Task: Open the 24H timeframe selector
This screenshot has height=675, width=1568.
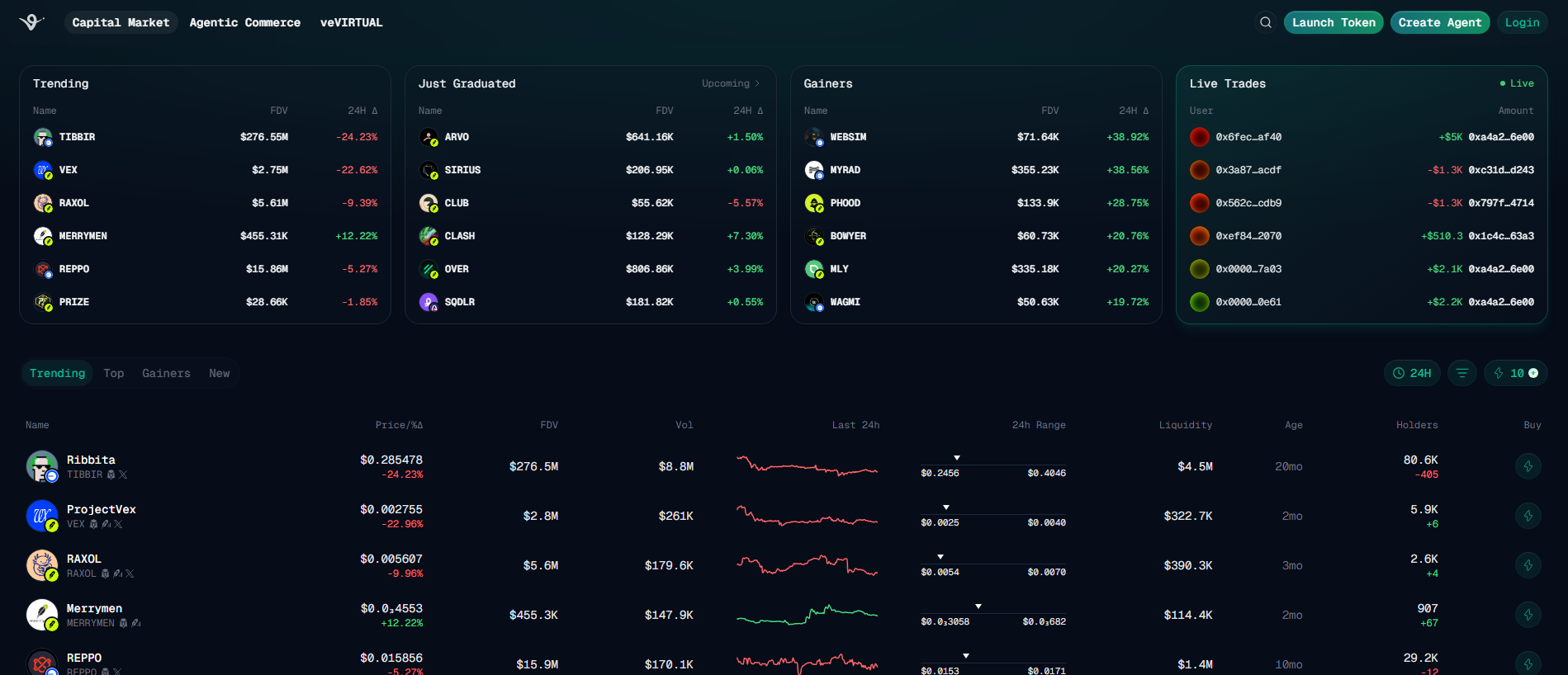Action: [x=1412, y=373]
